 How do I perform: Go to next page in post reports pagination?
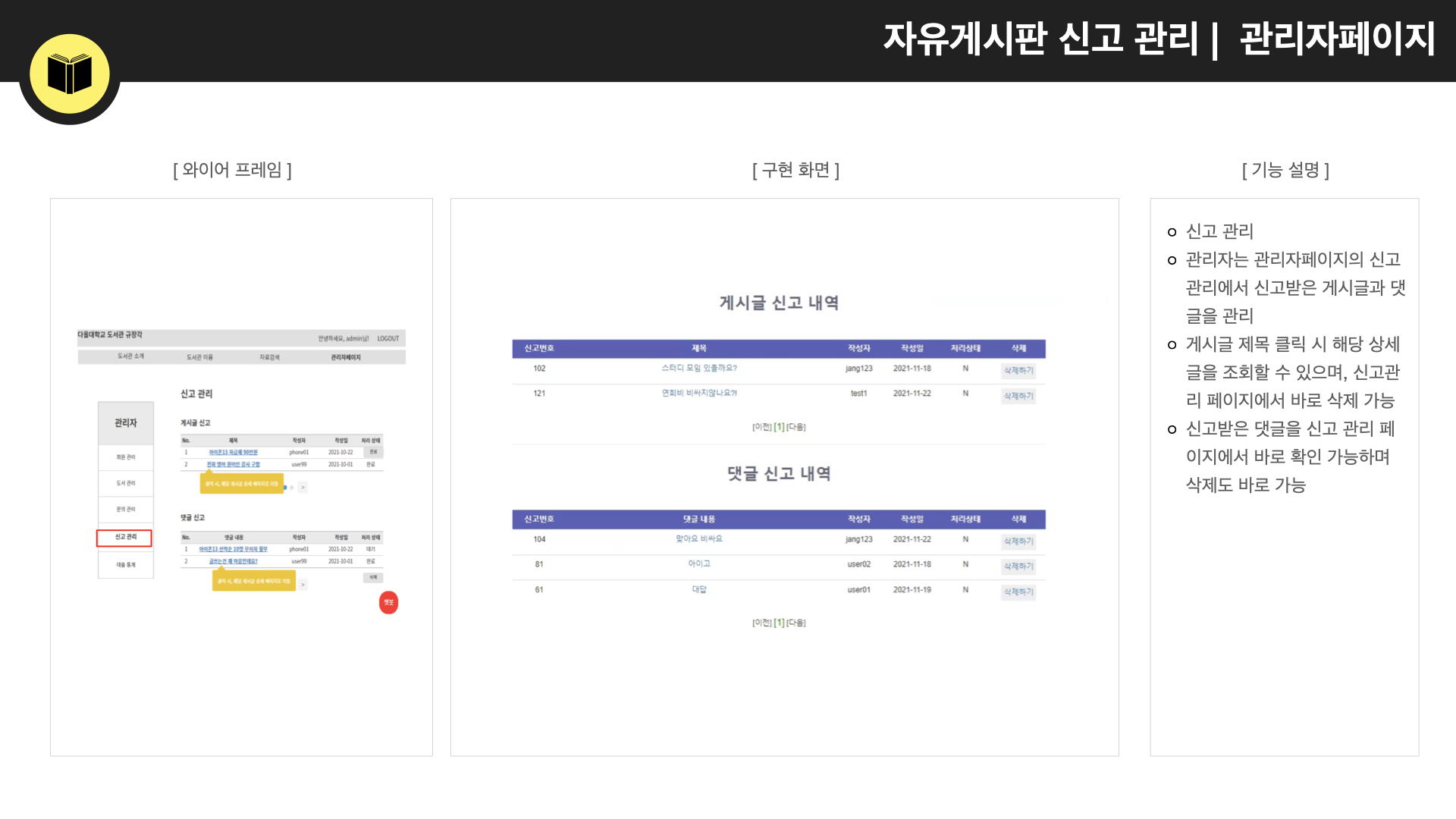tap(796, 428)
